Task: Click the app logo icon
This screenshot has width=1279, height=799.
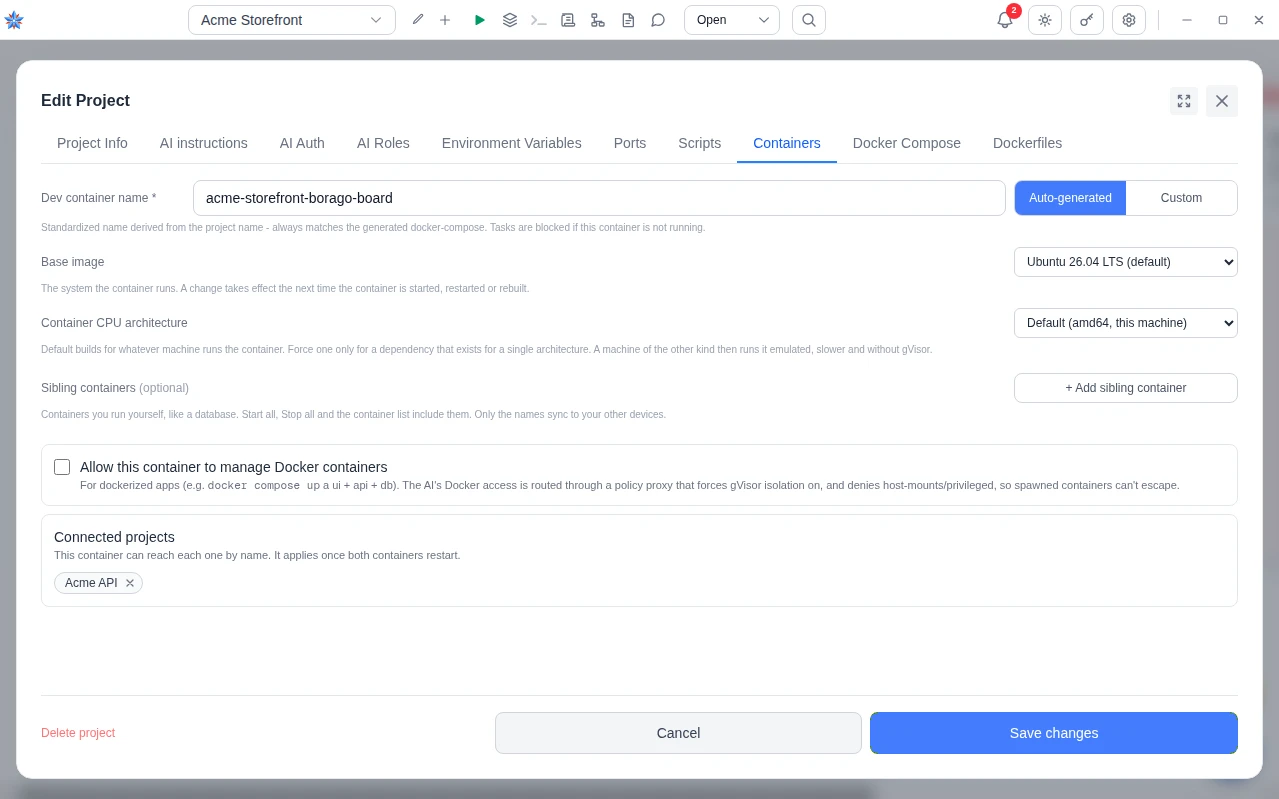Action: (x=14, y=20)
